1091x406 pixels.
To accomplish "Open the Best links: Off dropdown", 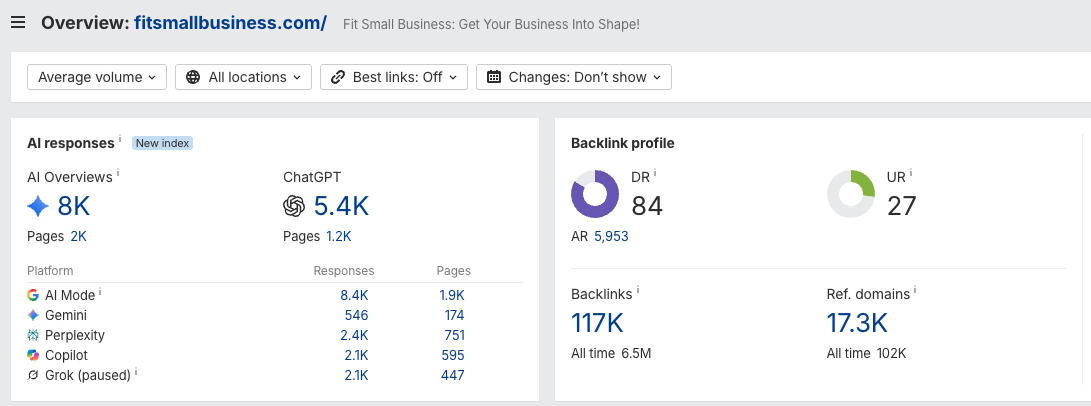I will pyautogui.click(x=394, y=77).
